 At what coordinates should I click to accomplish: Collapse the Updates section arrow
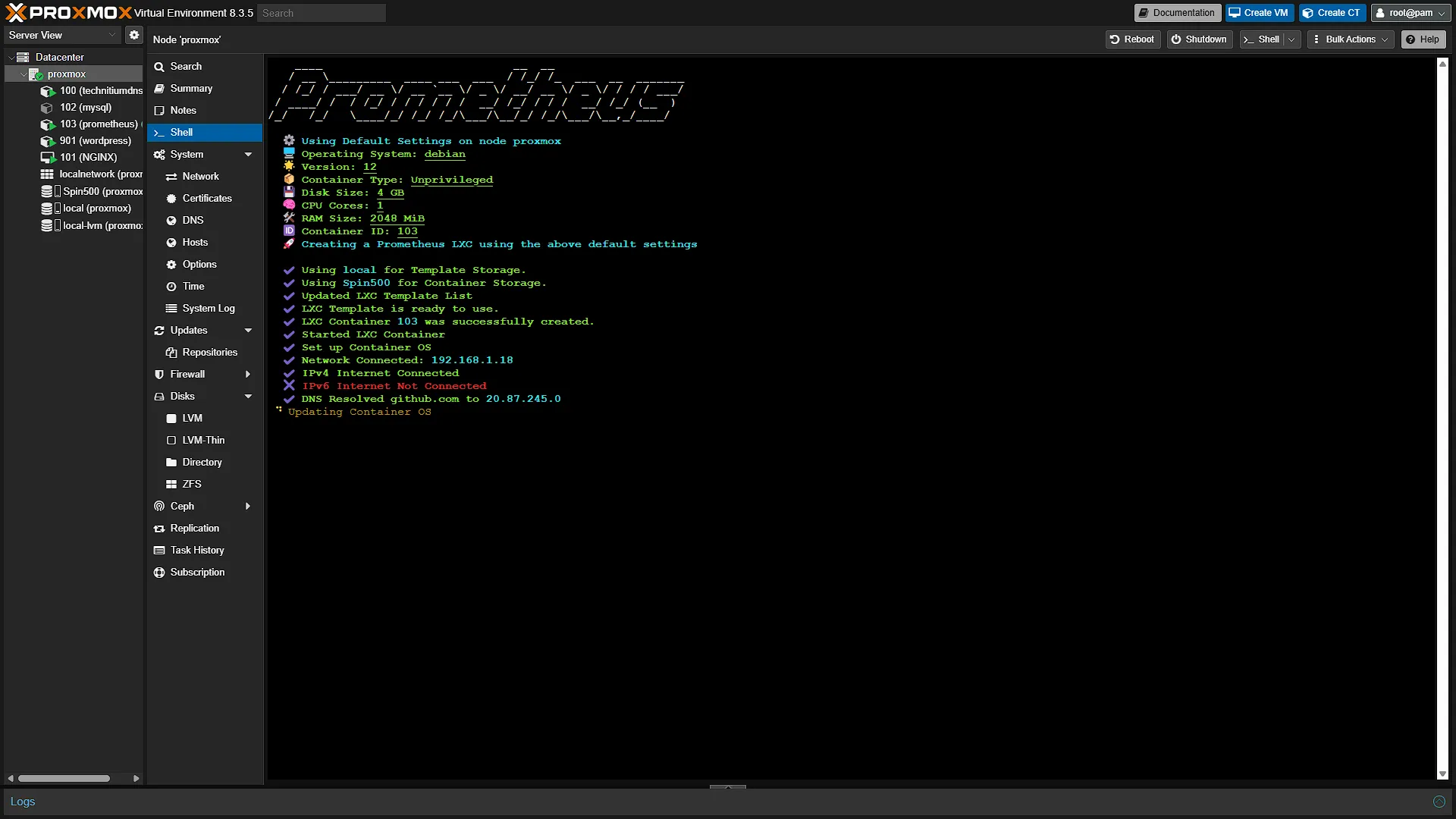click(x=248, y=331)
